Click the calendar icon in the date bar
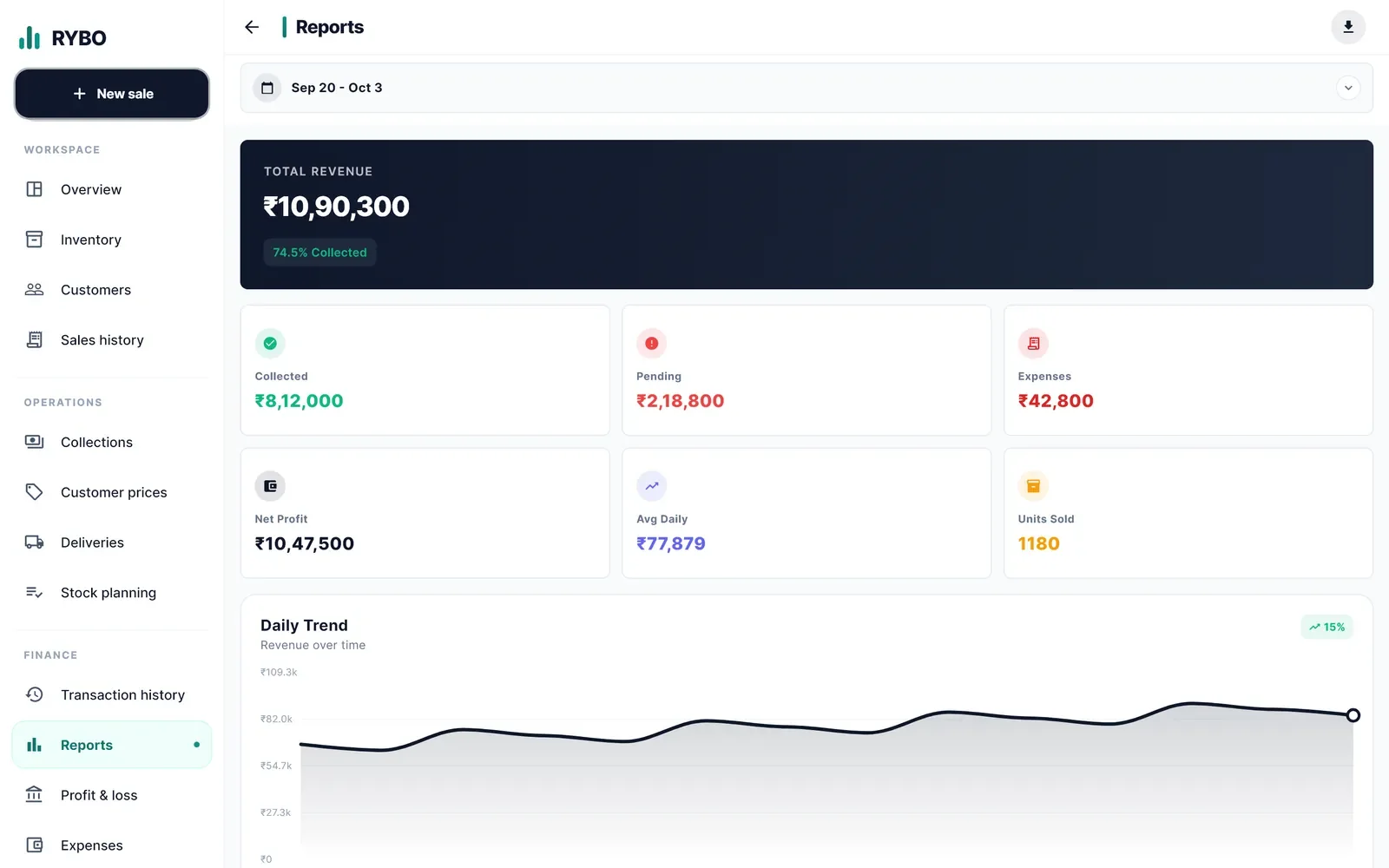The image size is (1389, 868). click(x=267, y=88)
